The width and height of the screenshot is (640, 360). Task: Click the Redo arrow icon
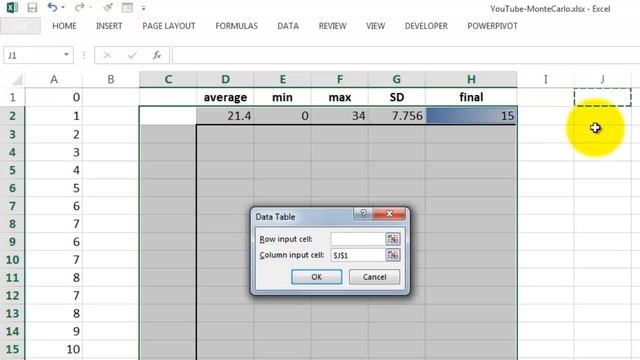point(80,7)
